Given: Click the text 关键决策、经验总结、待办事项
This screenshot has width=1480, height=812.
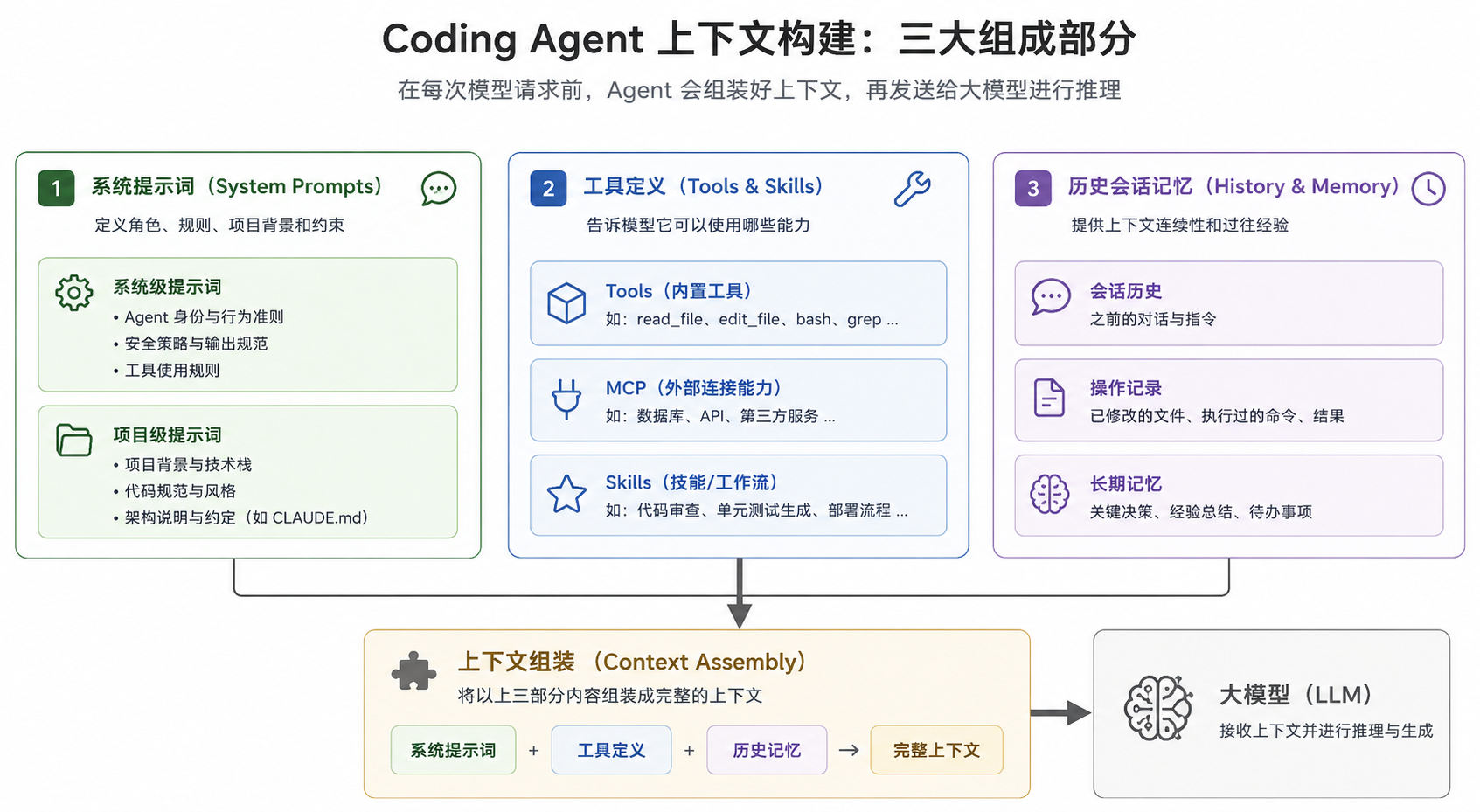Looking at the screenshot, I should [x=1200, y=512].
